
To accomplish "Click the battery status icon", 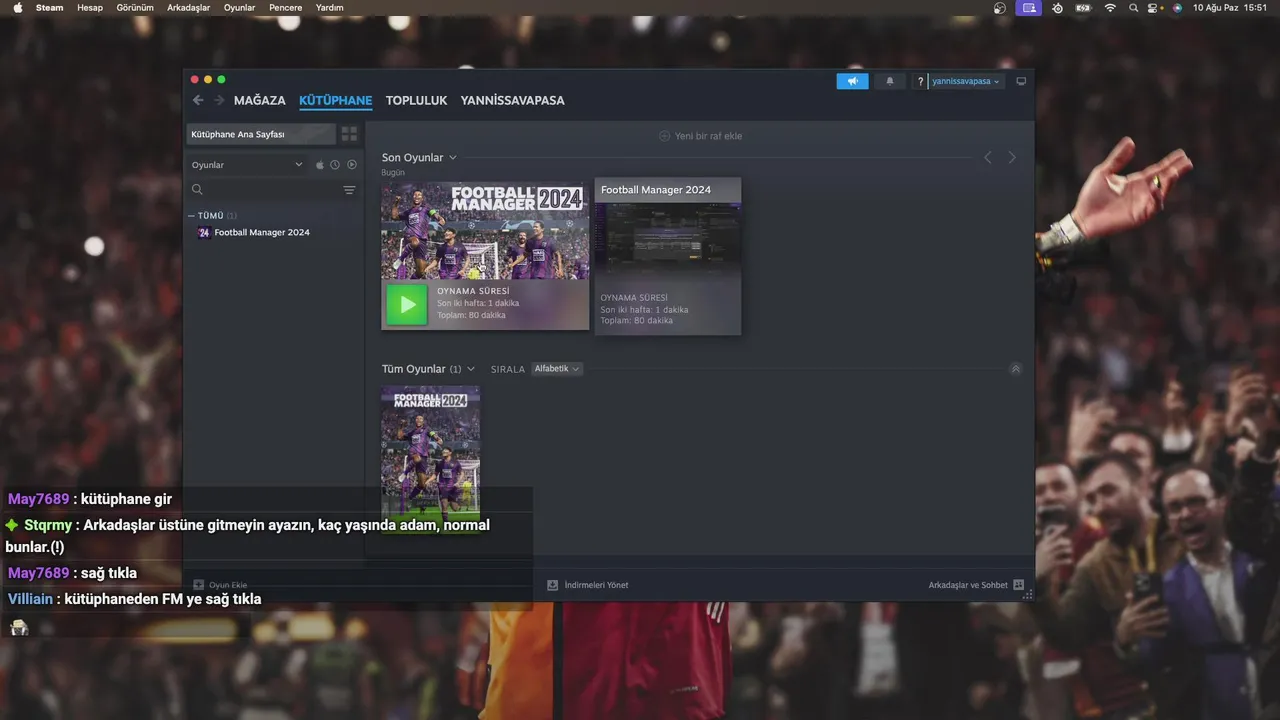I will (x=1083, y=8).
